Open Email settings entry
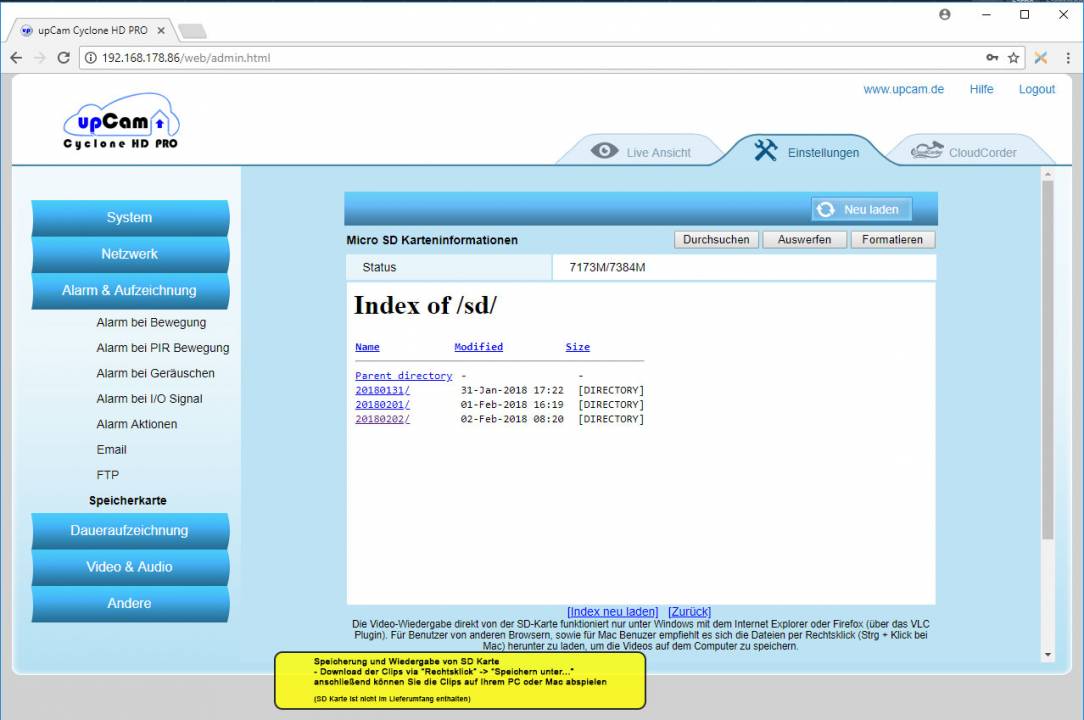 [x=111, y=450]
